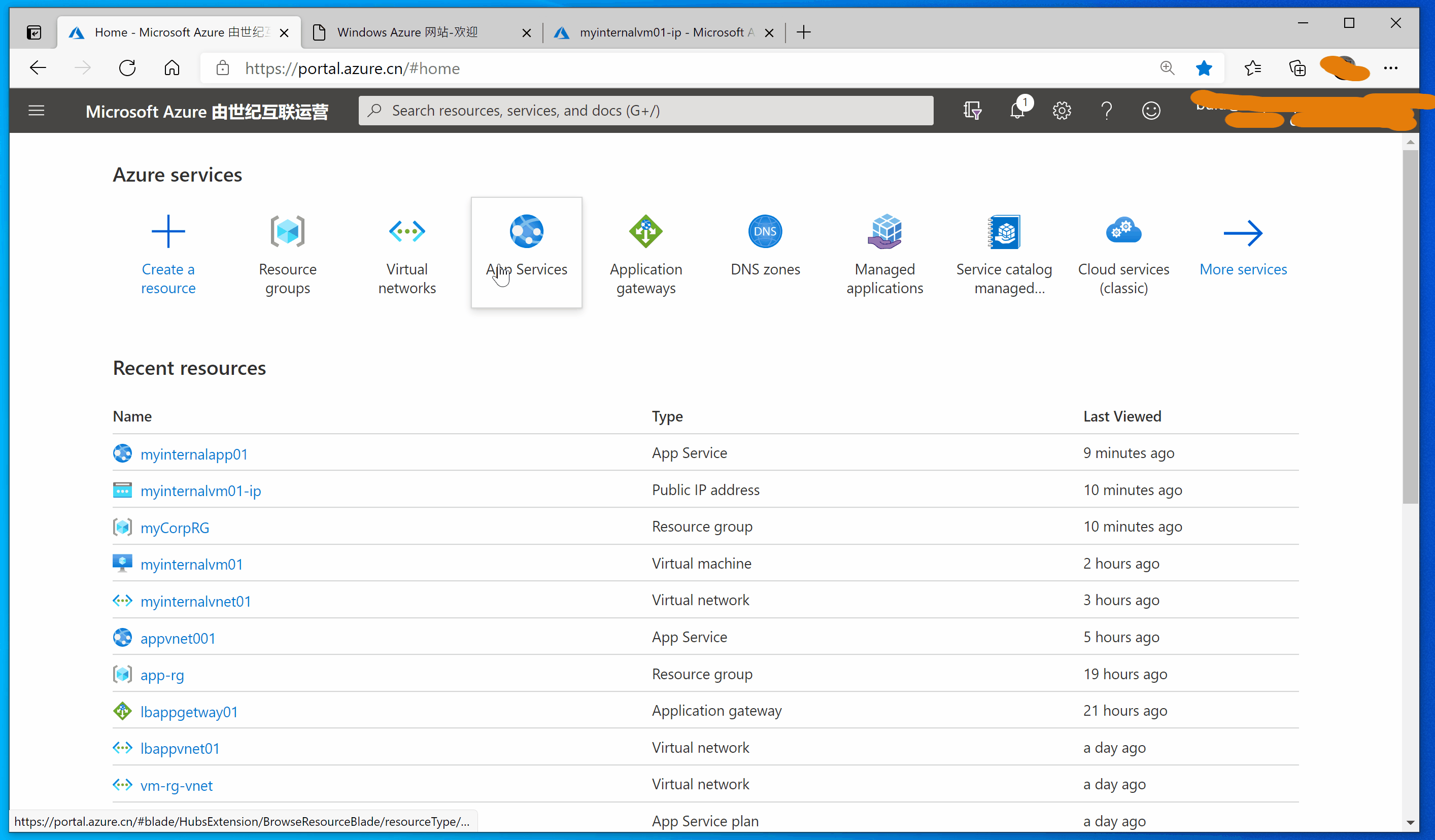Image resolution: width=1435 pixels, height=840 pixels.
Task: Click the feedback smiley icon
Action: [1151, 111]
